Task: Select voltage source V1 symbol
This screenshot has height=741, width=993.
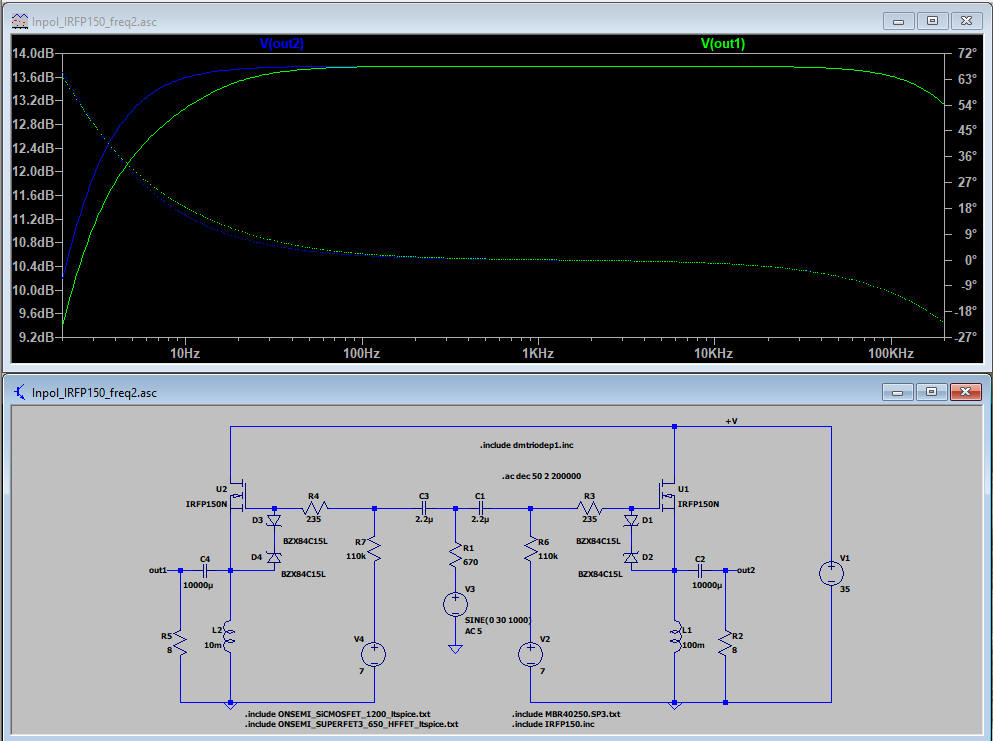Action: 831,573
